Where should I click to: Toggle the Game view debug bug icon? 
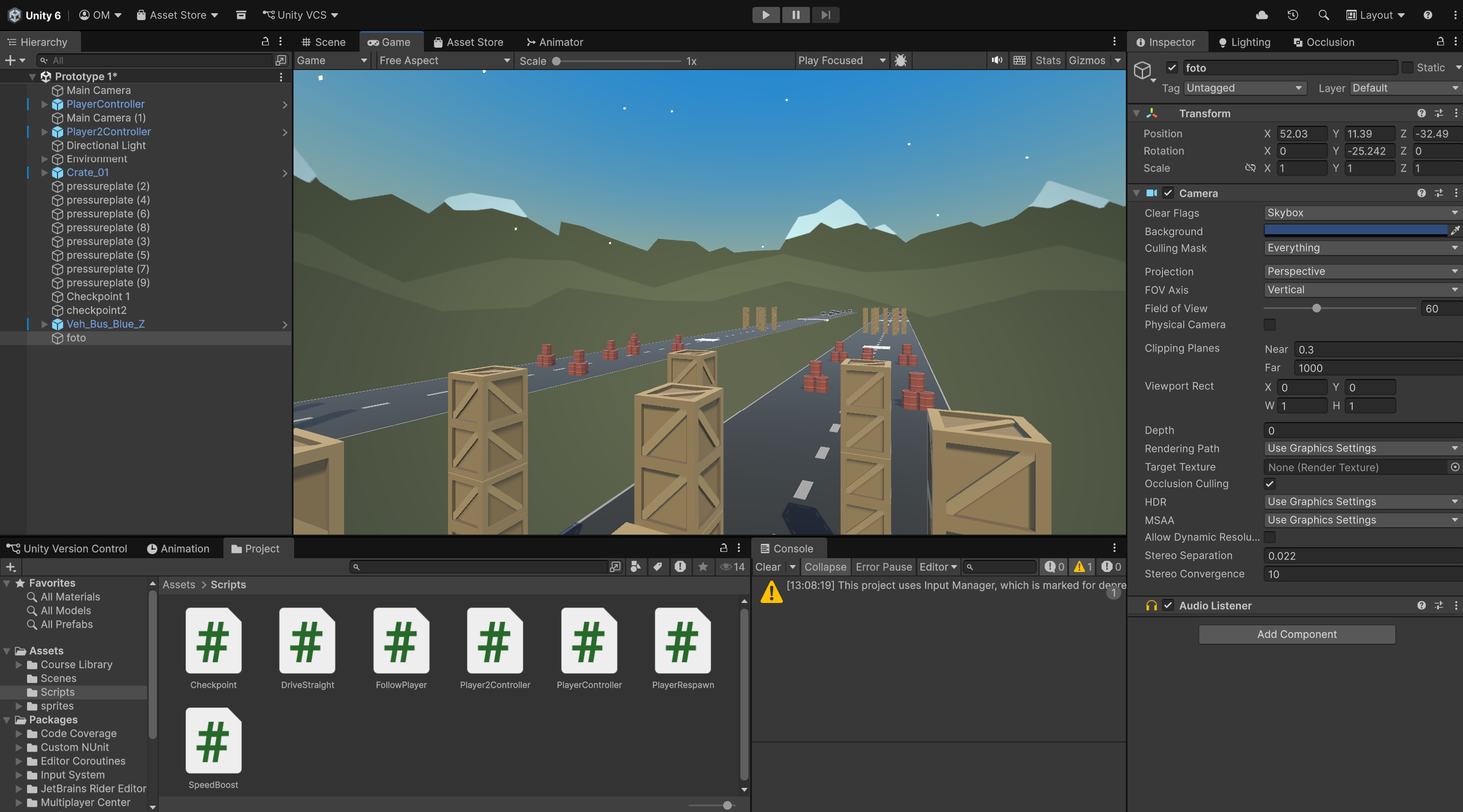901,60
